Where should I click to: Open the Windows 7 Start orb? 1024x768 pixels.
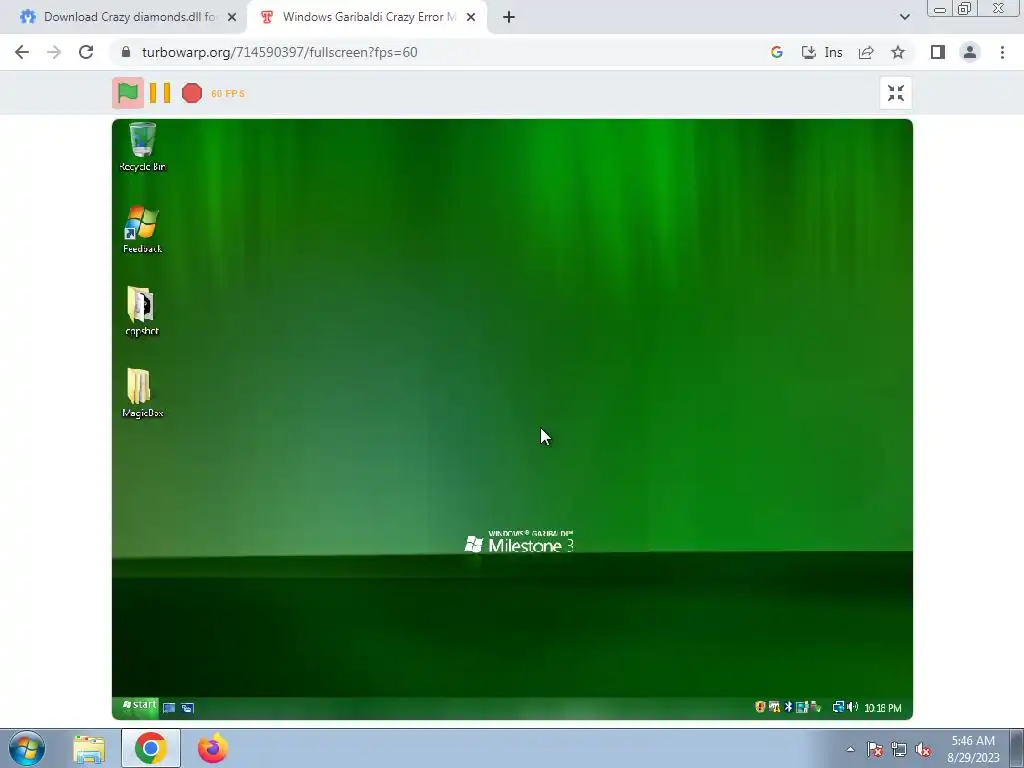click(27, 748)
